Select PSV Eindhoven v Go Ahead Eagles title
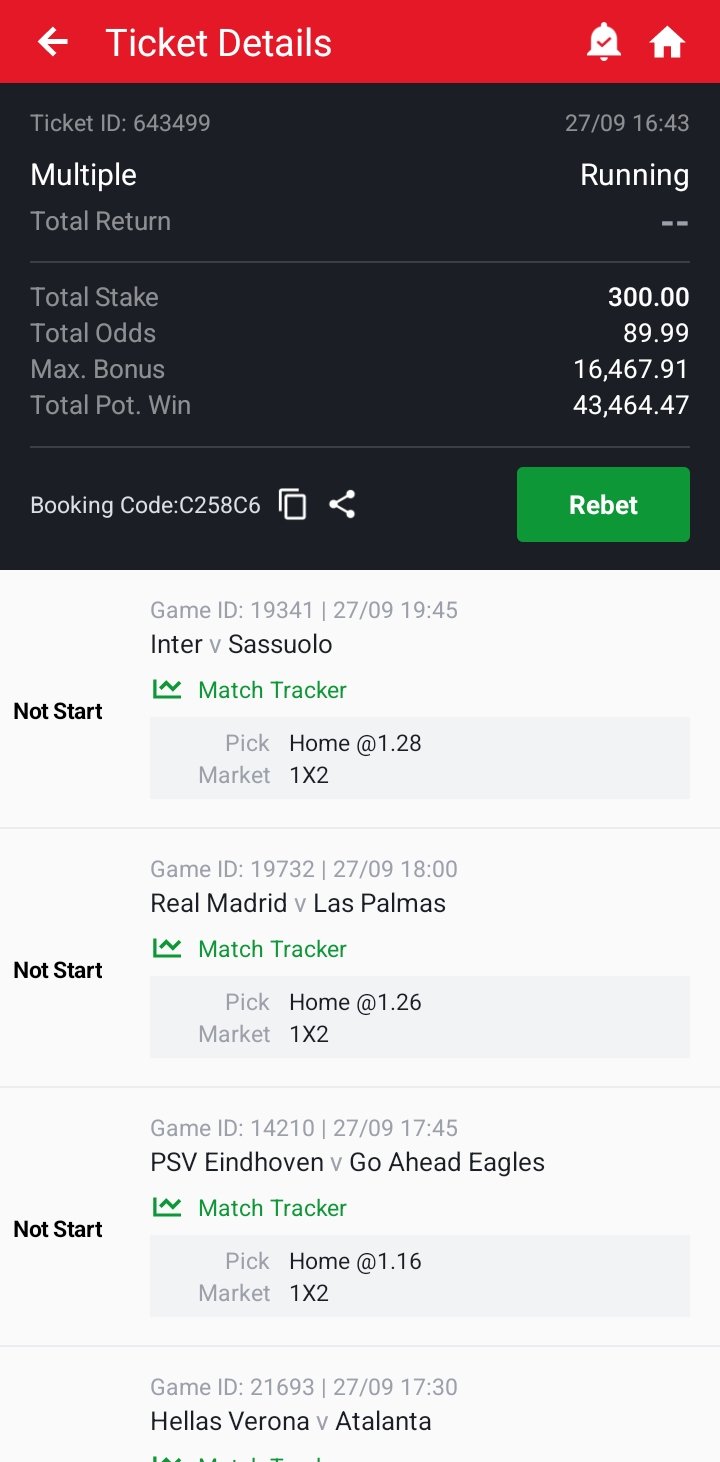Viewport: 720px width, 1462px height. pyautogui.click(x=347, y=1162)
